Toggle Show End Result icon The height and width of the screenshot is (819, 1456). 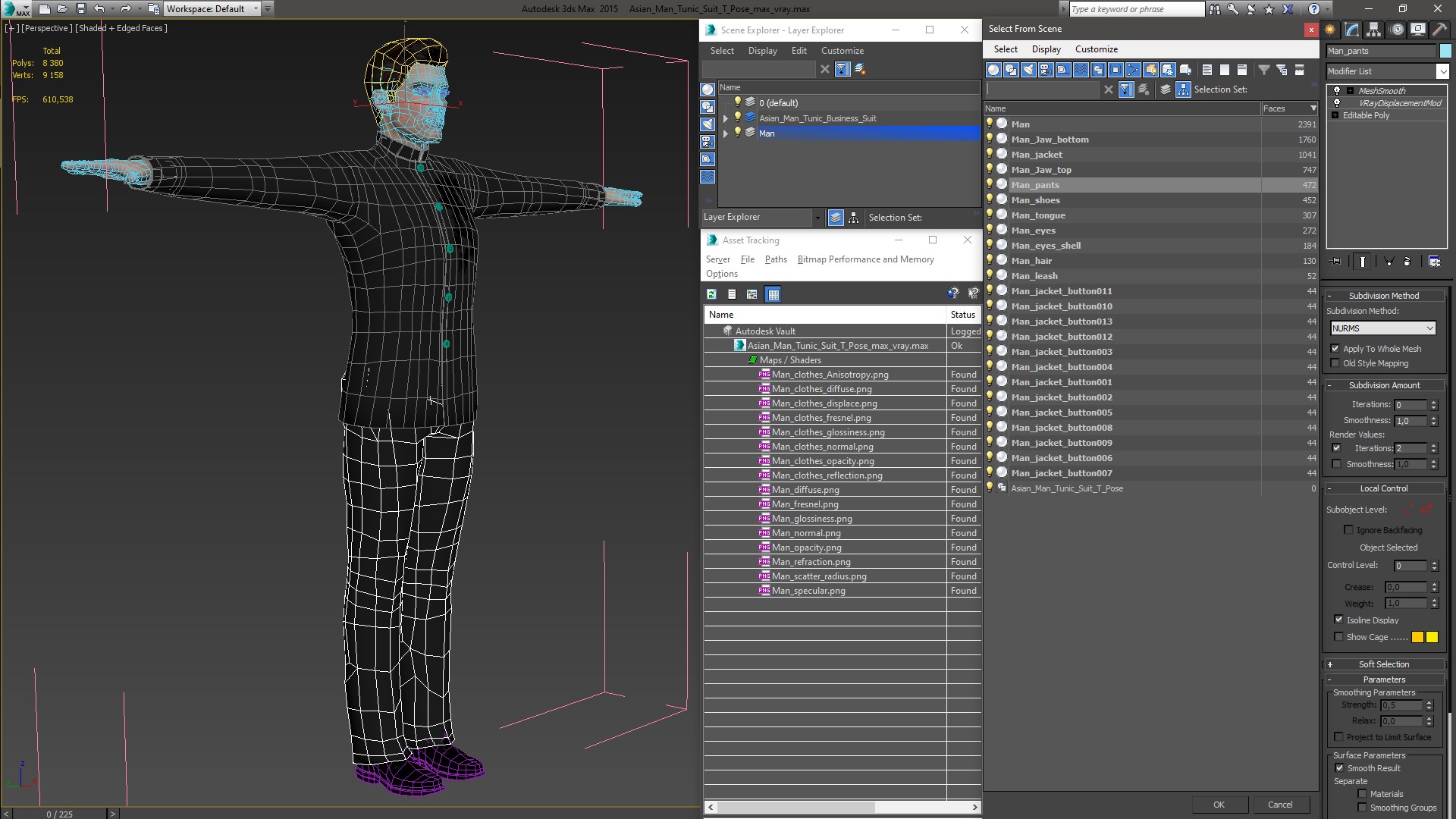point(1363,261)
